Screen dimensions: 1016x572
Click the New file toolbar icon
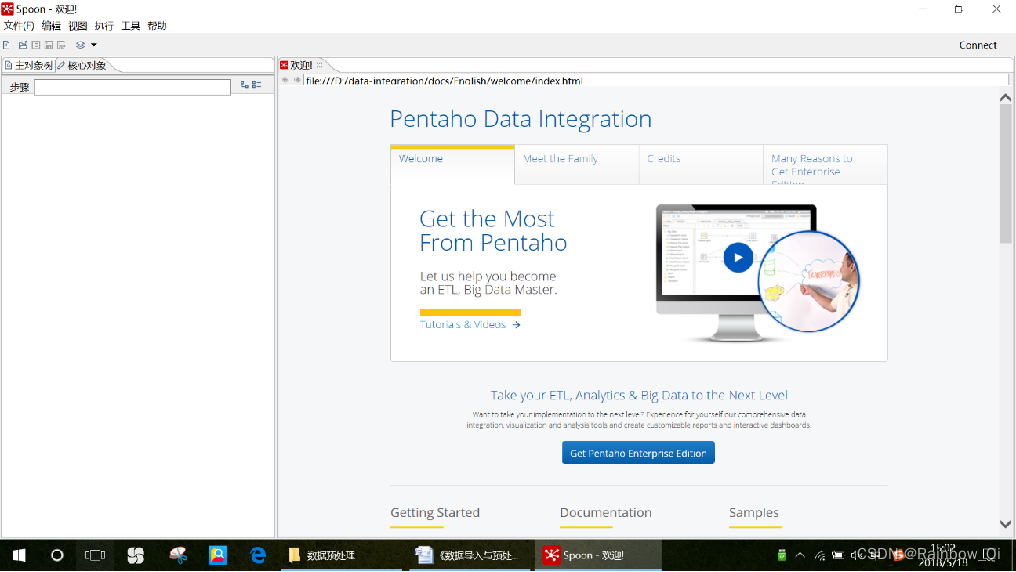[x=6, y=45]
